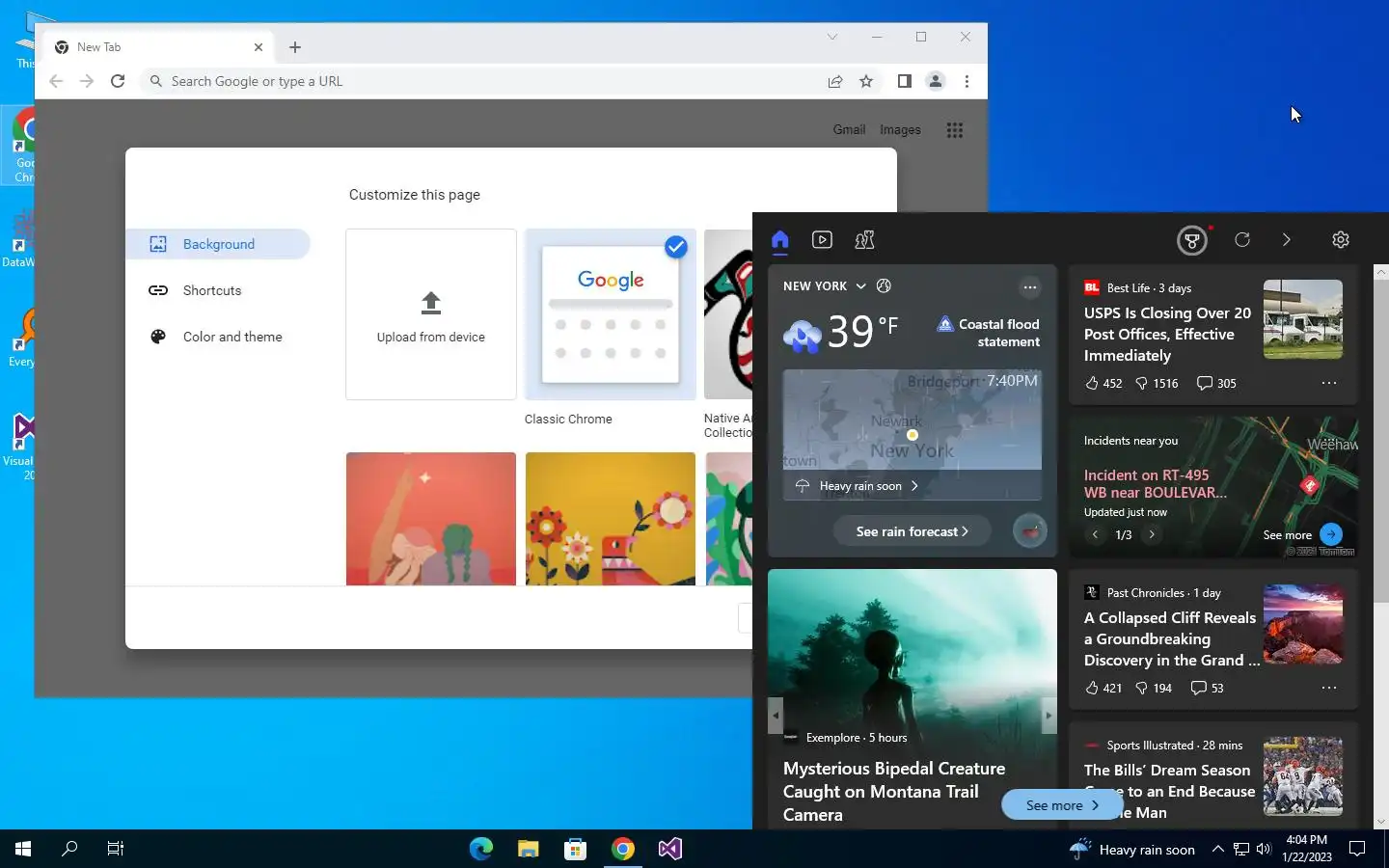Open Mysterious Bipedal Creature article
The width and height of the screenshot is (1389, 868).
(x=893, y=792)
